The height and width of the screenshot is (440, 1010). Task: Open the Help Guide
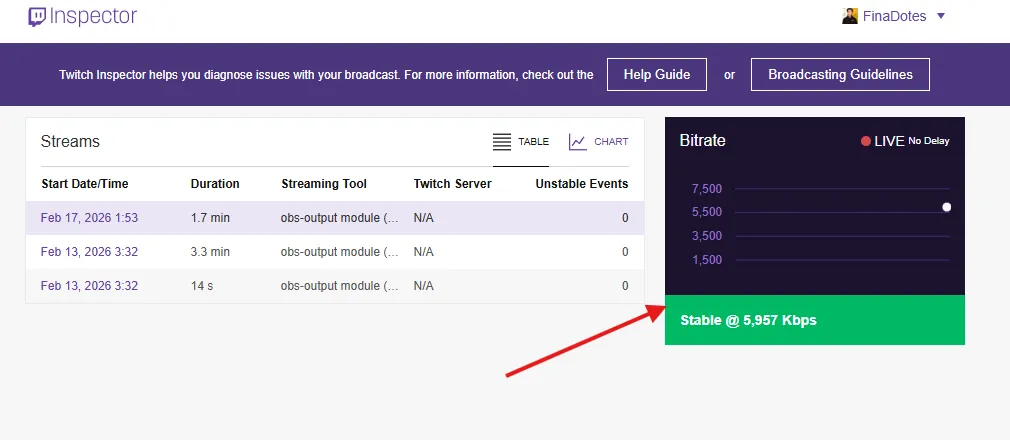click(657, 75)
